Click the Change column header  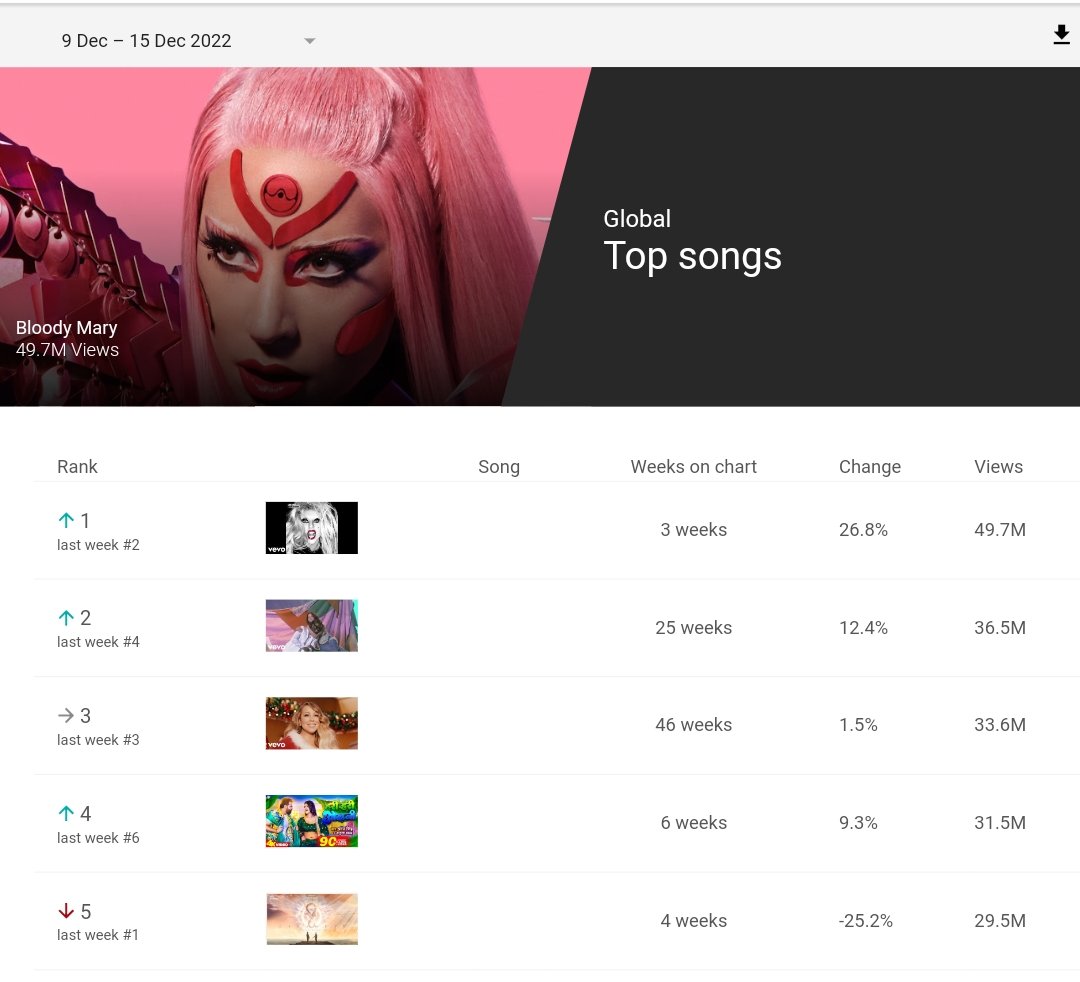[x=869, y=466]
